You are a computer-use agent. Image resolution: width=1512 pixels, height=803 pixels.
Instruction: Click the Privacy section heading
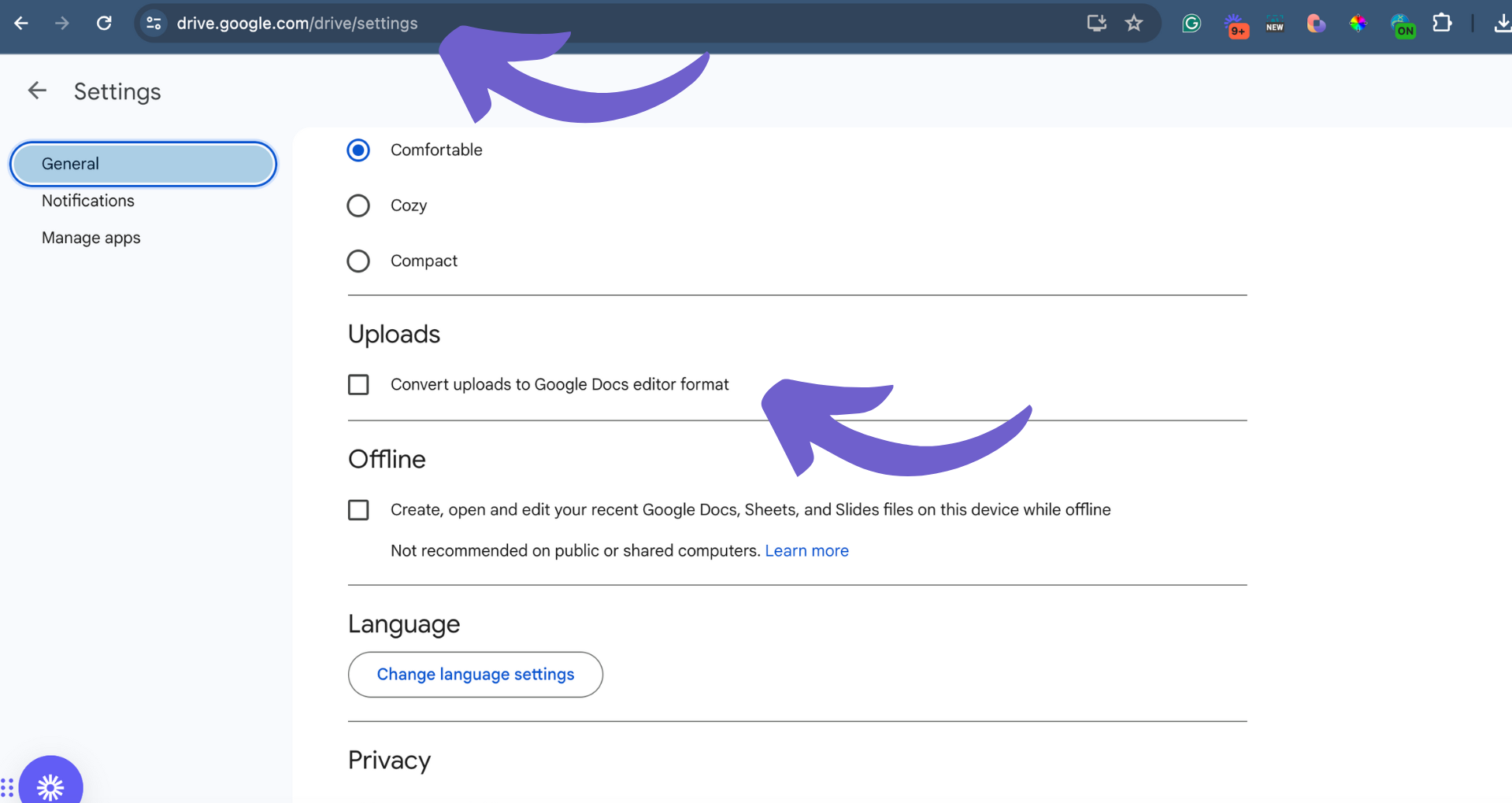click(389, 760)
